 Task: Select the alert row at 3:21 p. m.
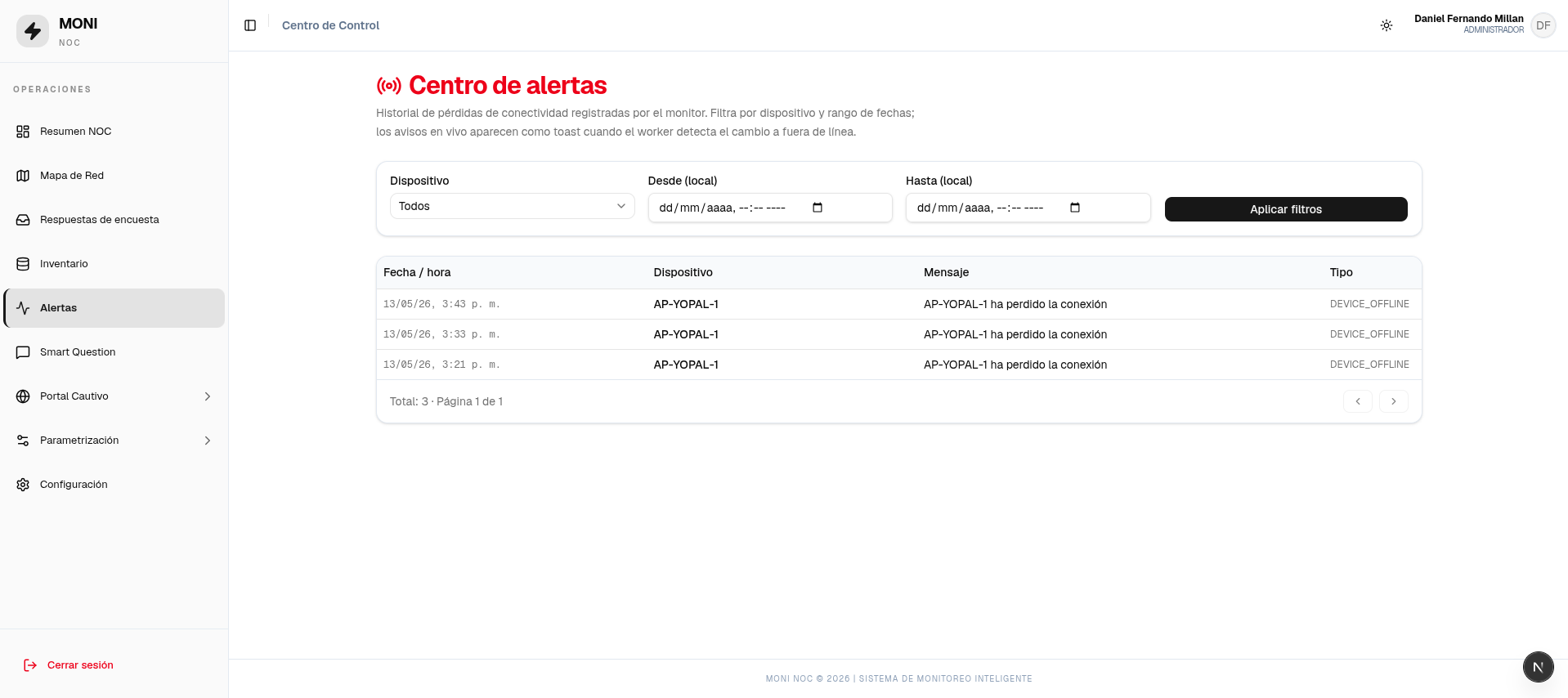tap(899, 365)
